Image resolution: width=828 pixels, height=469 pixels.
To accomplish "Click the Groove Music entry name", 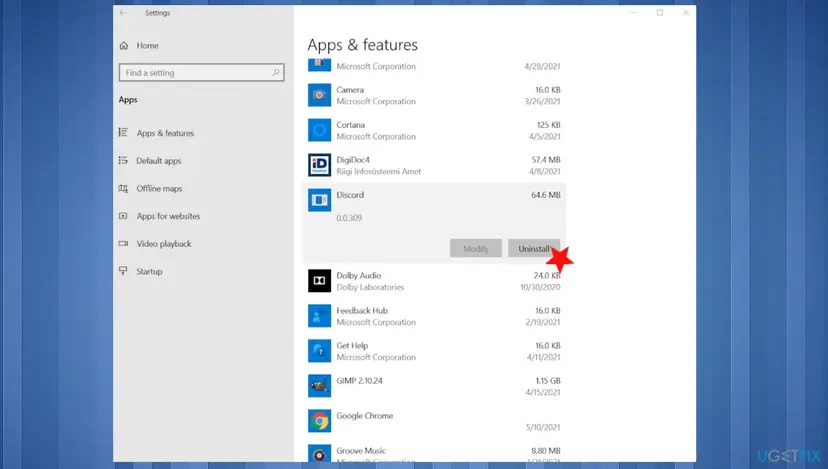I will click(x=361, y=451).
